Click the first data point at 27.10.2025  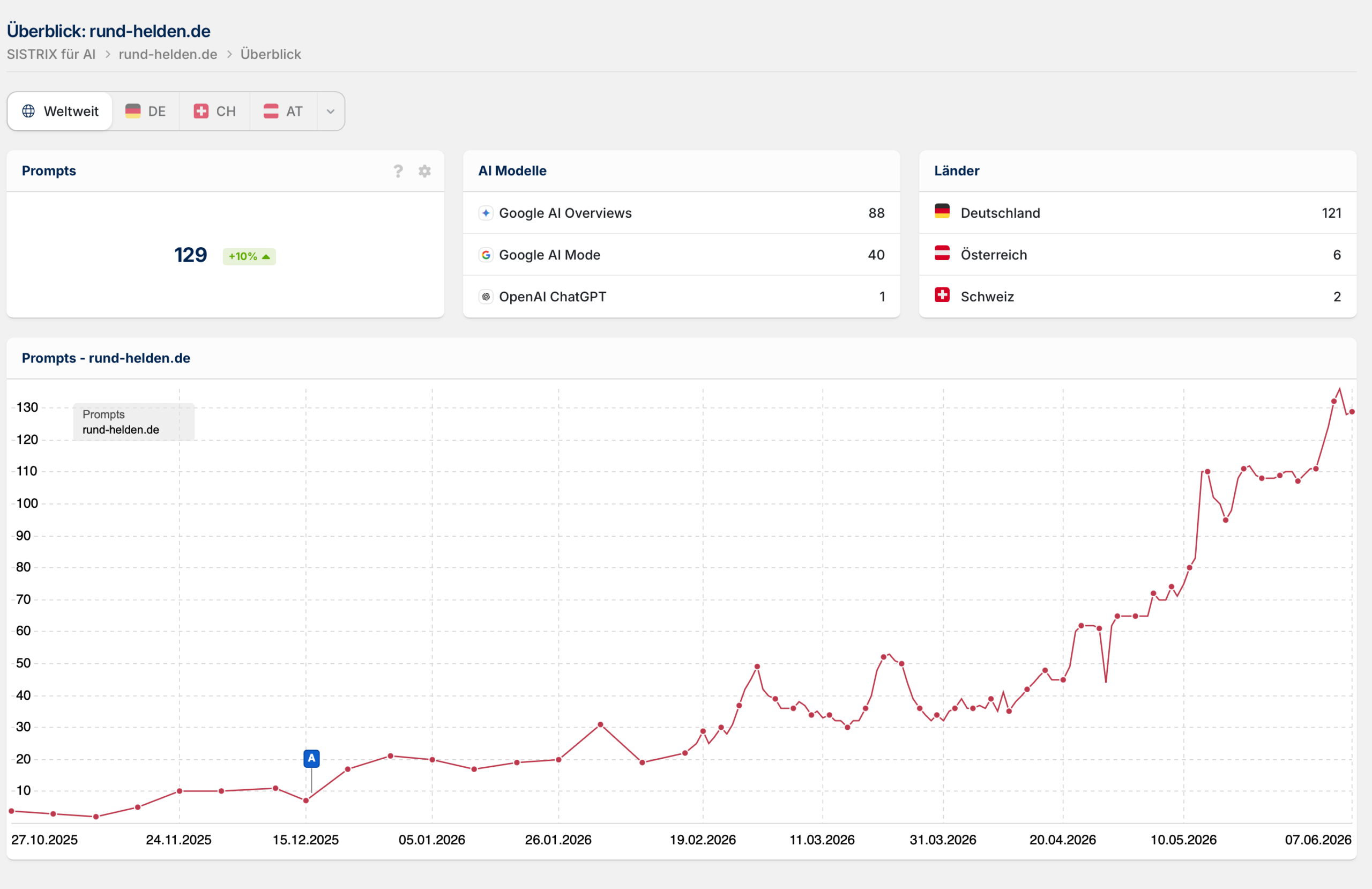(12, 811)
